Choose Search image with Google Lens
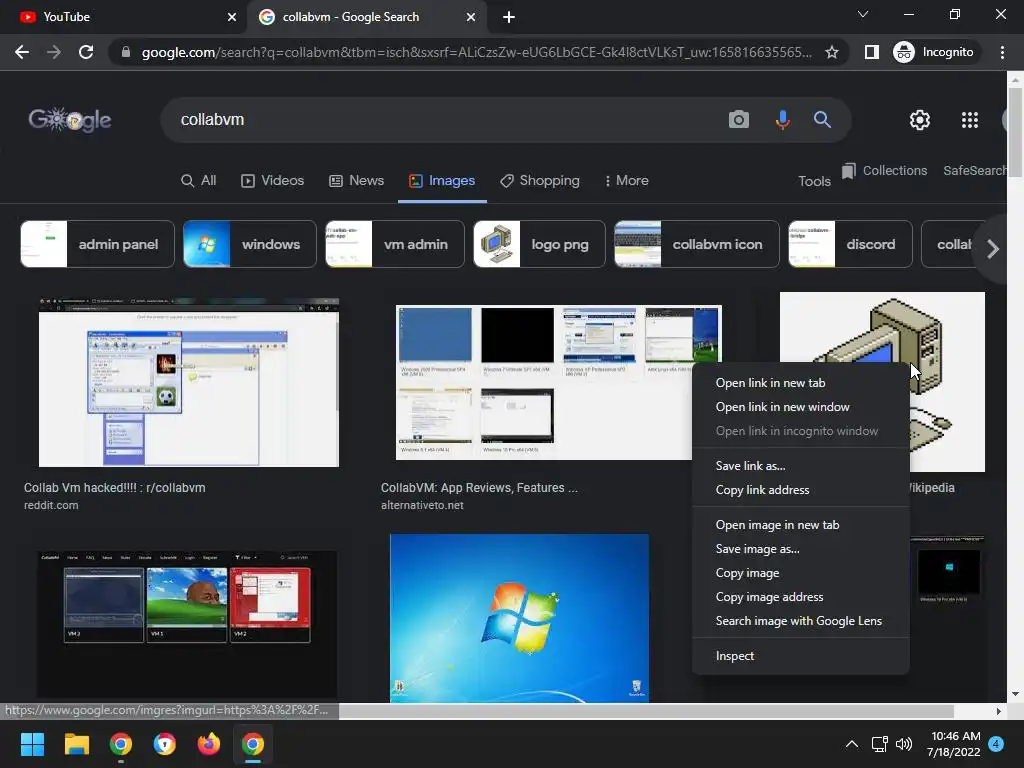Screen dimensions: 1024x768 click(x=801, y=621)
